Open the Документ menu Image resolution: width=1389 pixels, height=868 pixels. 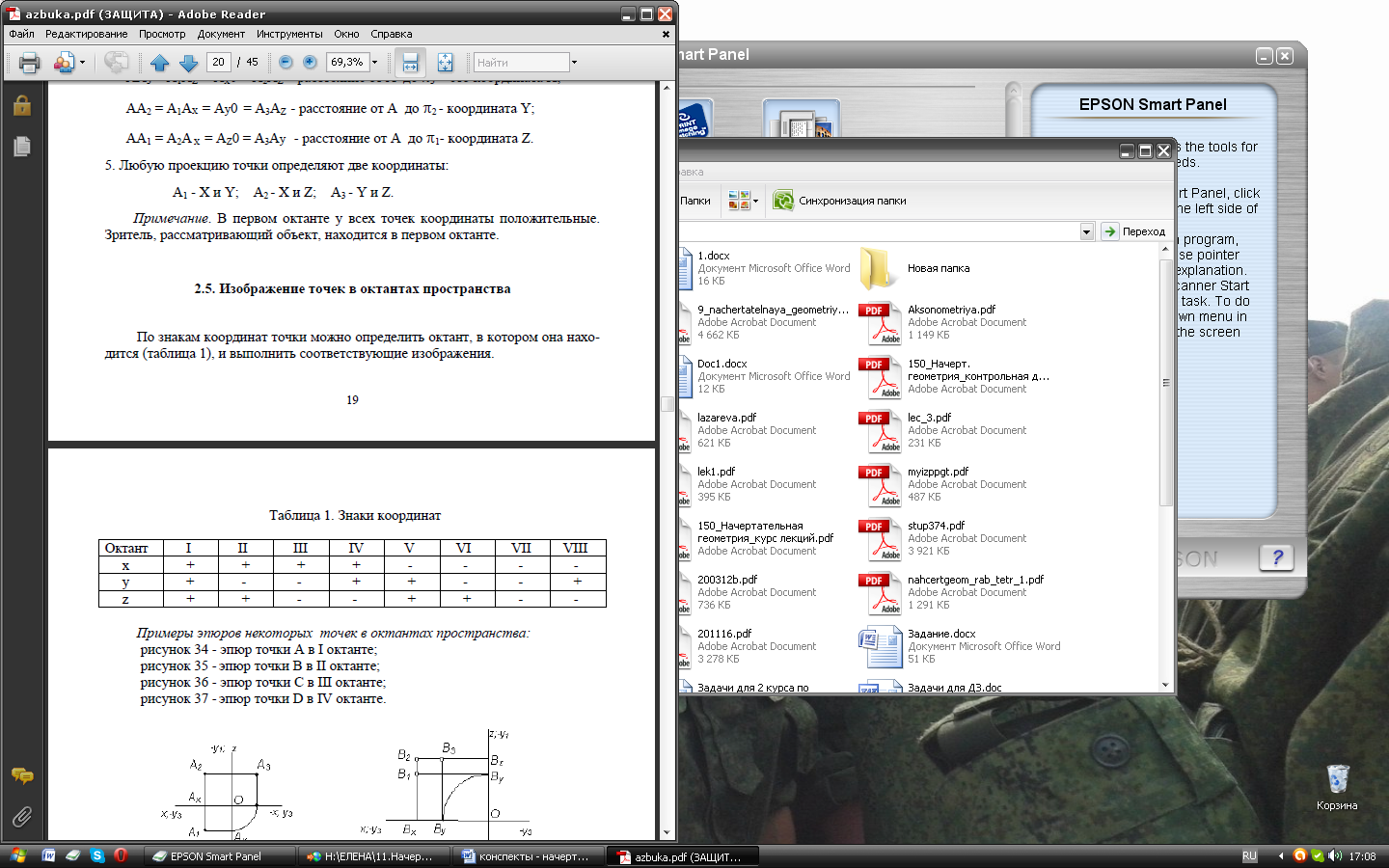pos(221,34)
